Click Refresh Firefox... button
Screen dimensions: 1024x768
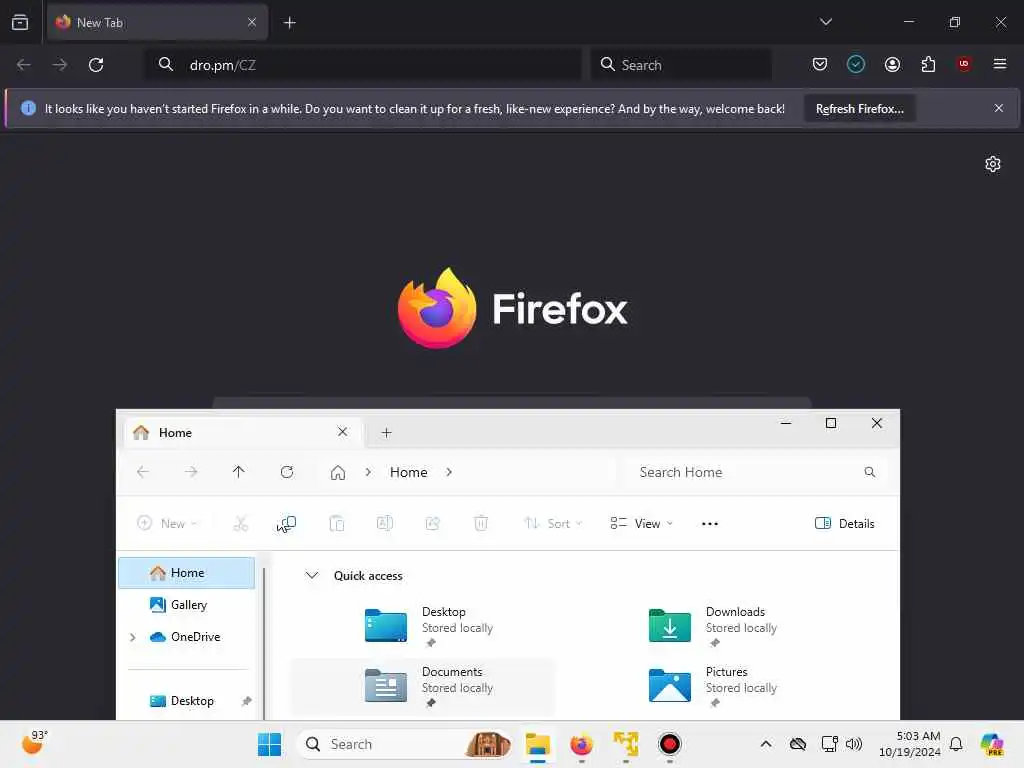(x=859, y=109)
